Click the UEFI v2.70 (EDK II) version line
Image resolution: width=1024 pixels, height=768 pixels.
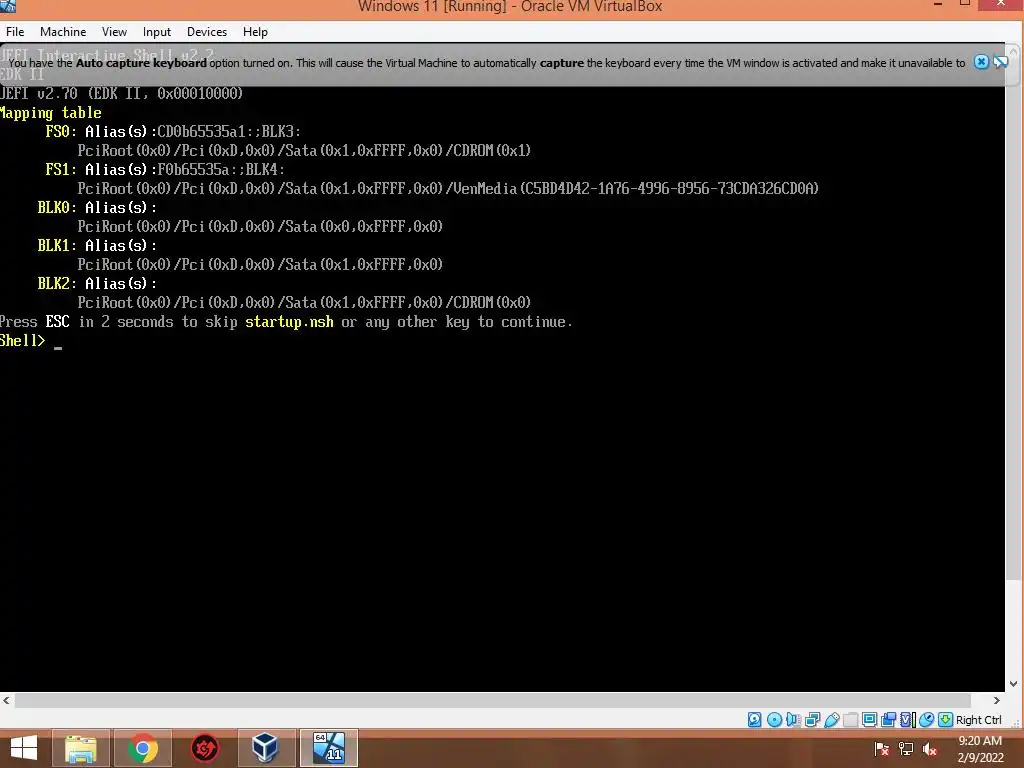(121, 93)
